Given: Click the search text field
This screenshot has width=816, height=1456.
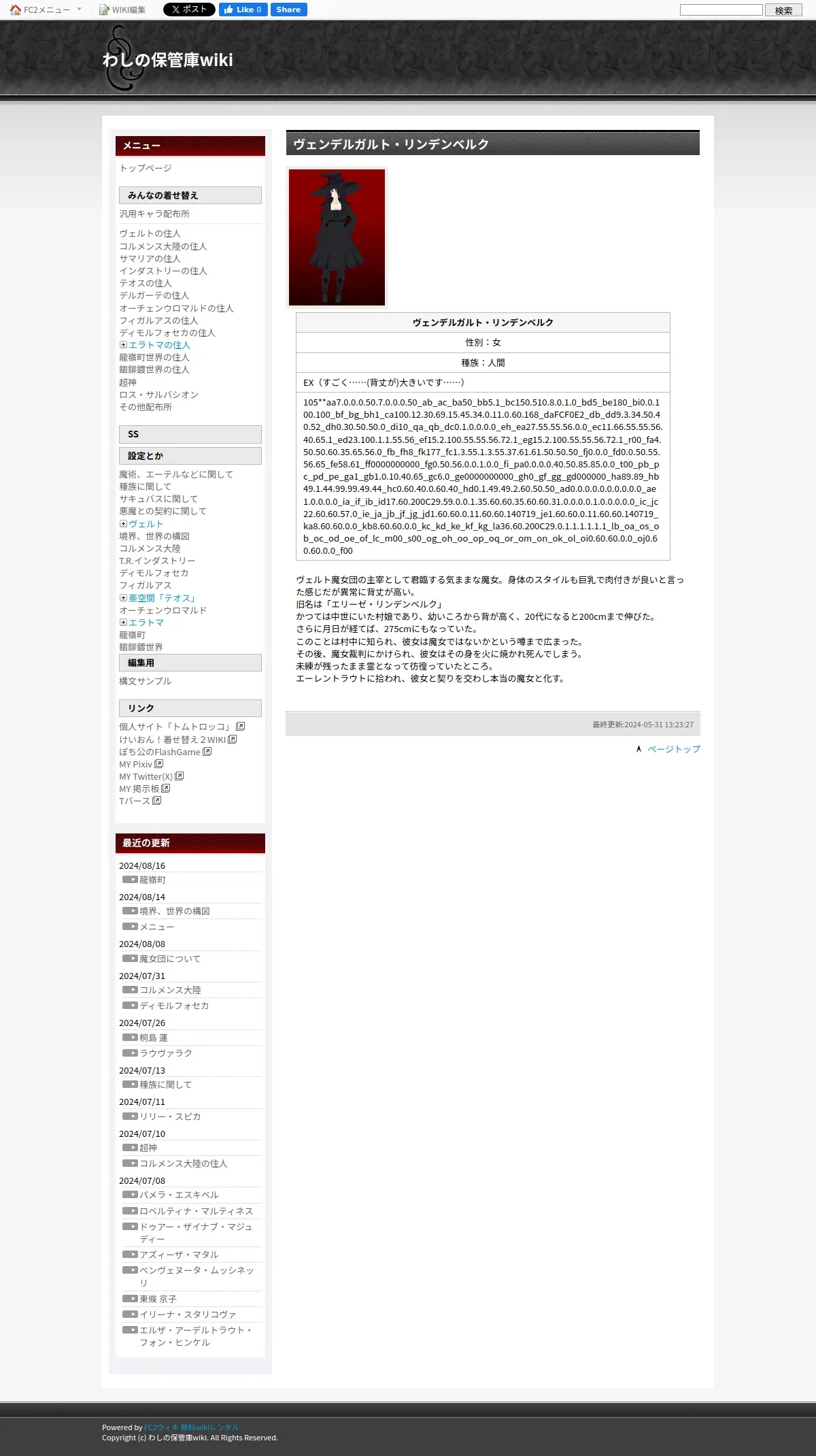Looking at the screenshot, I should tap(721, 10).
